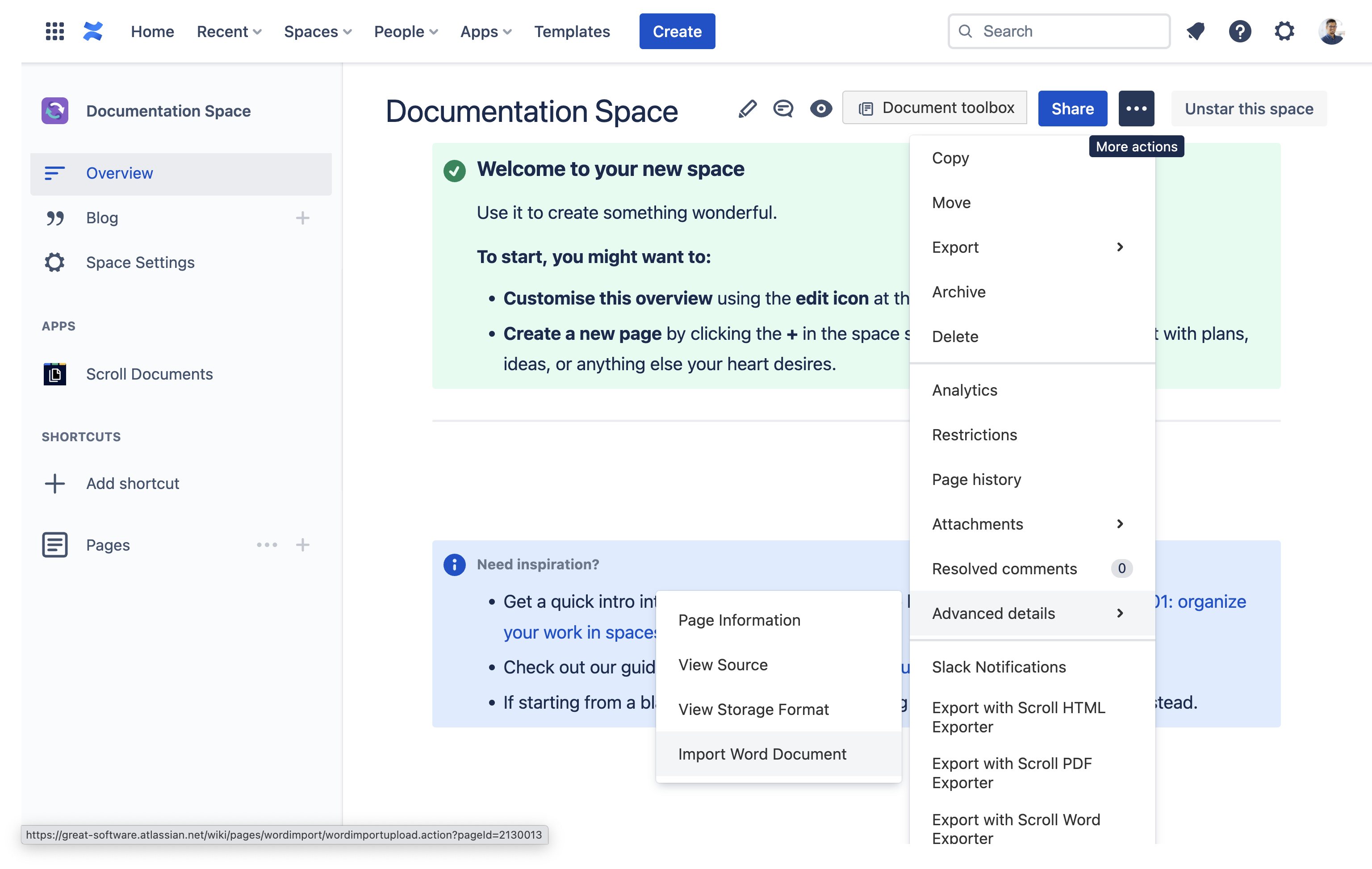Choose Page history from the menu
This screenshot has height=869, width=1372.
tap(976, 479)
